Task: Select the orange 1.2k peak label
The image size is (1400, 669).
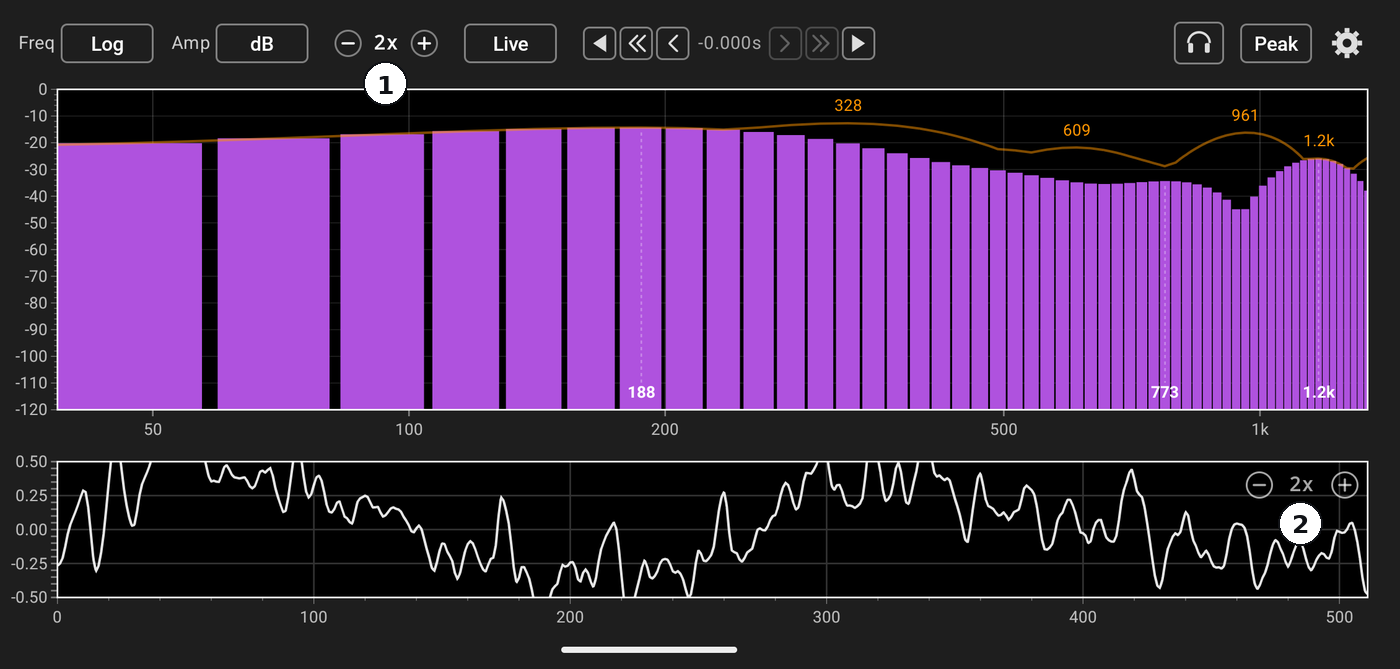Action: pos(1319,140)
